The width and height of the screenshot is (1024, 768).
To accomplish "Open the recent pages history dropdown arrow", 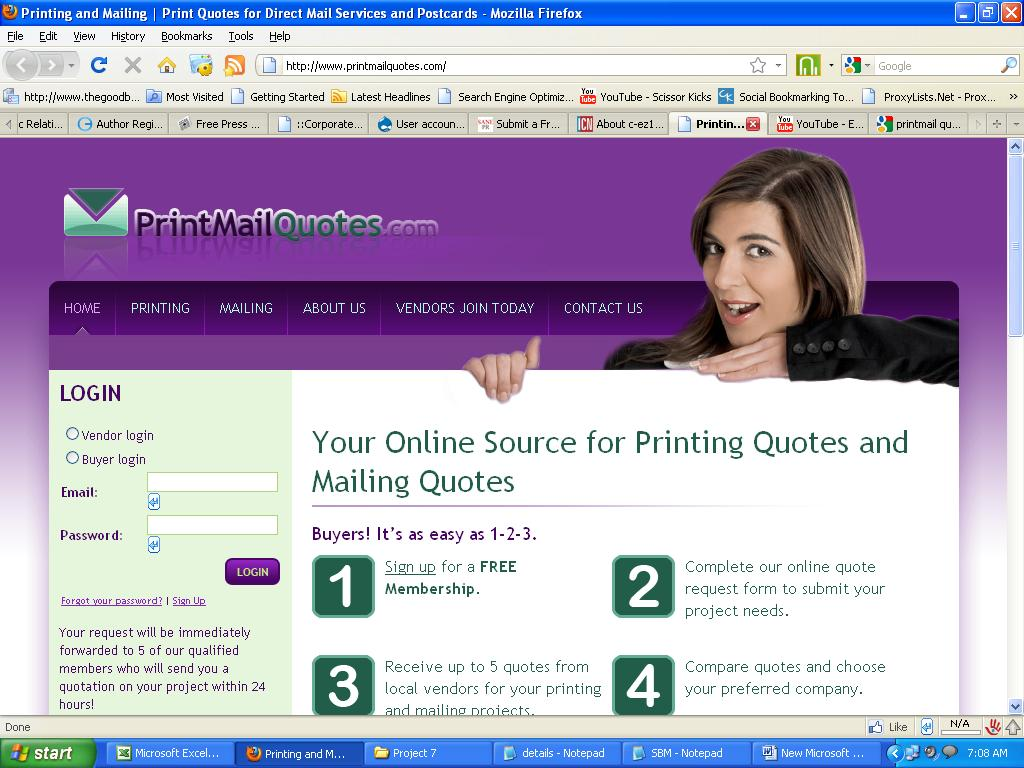I will 71,65.
